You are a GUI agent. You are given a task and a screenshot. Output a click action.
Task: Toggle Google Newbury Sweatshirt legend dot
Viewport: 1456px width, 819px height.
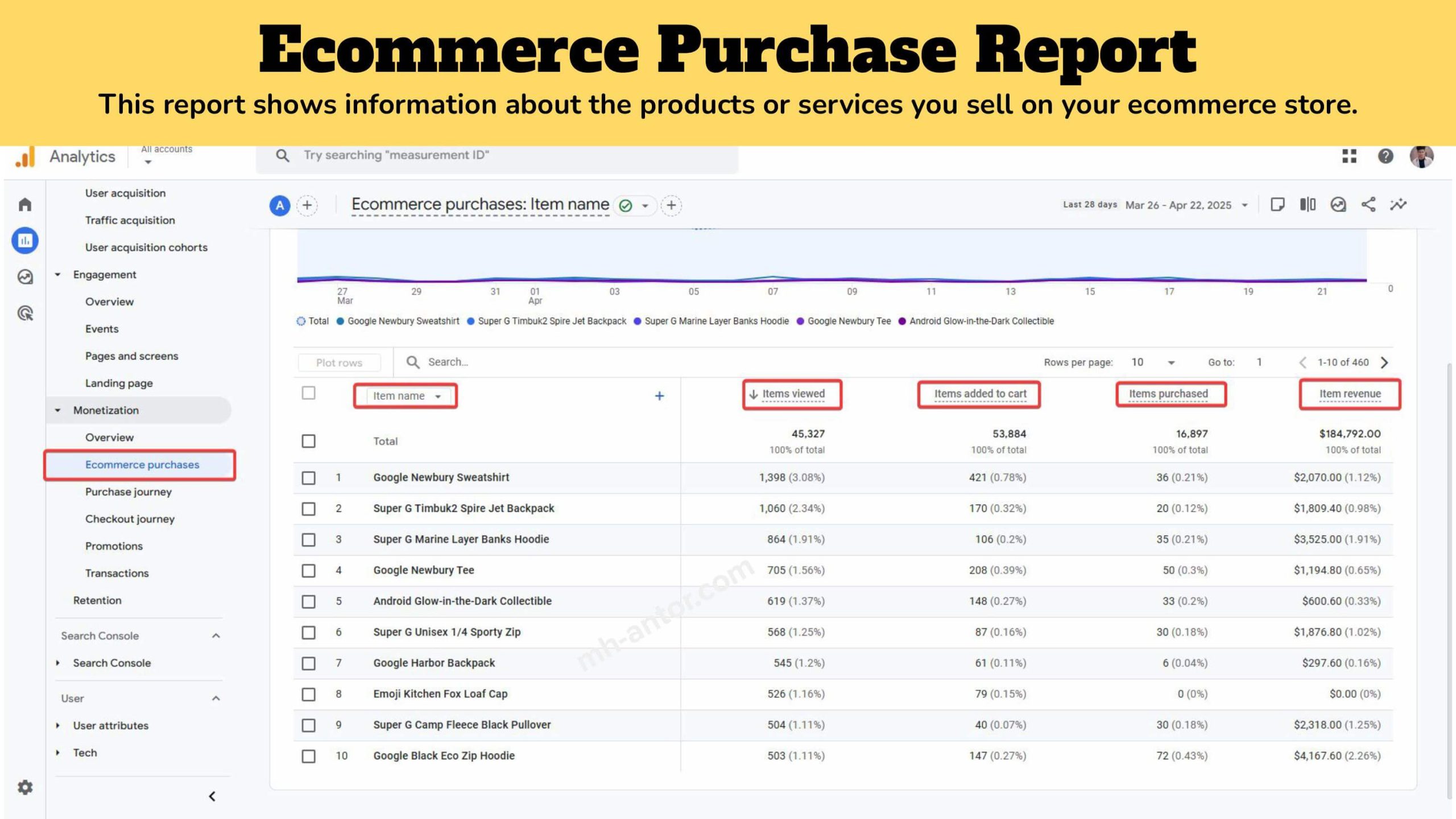pyautogui.click(x=340, y=321)
